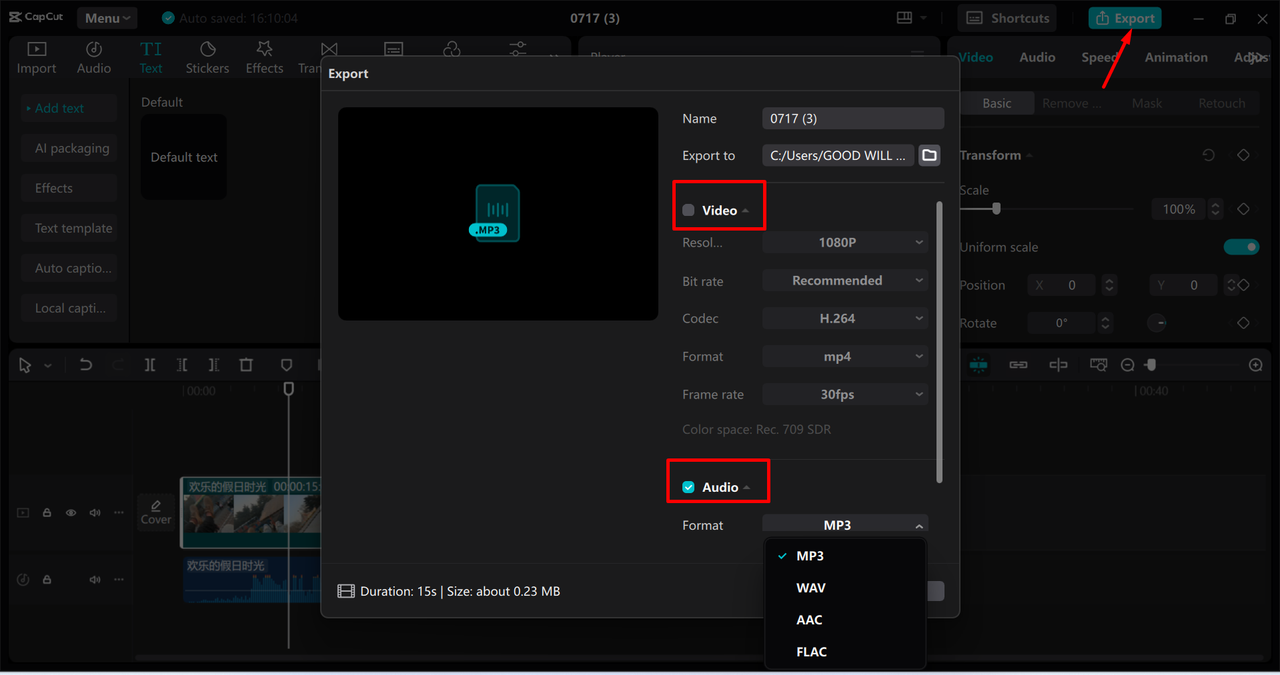This screenshot has height=675, width=1280.
Task: Mute the audio track speaker icon
Action: point(95,580)
